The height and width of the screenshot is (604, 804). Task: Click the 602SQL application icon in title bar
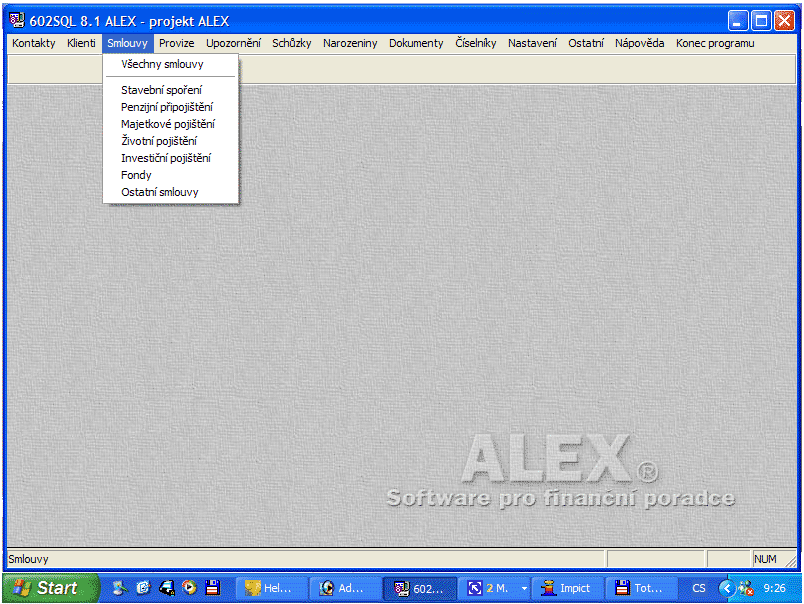17,21
